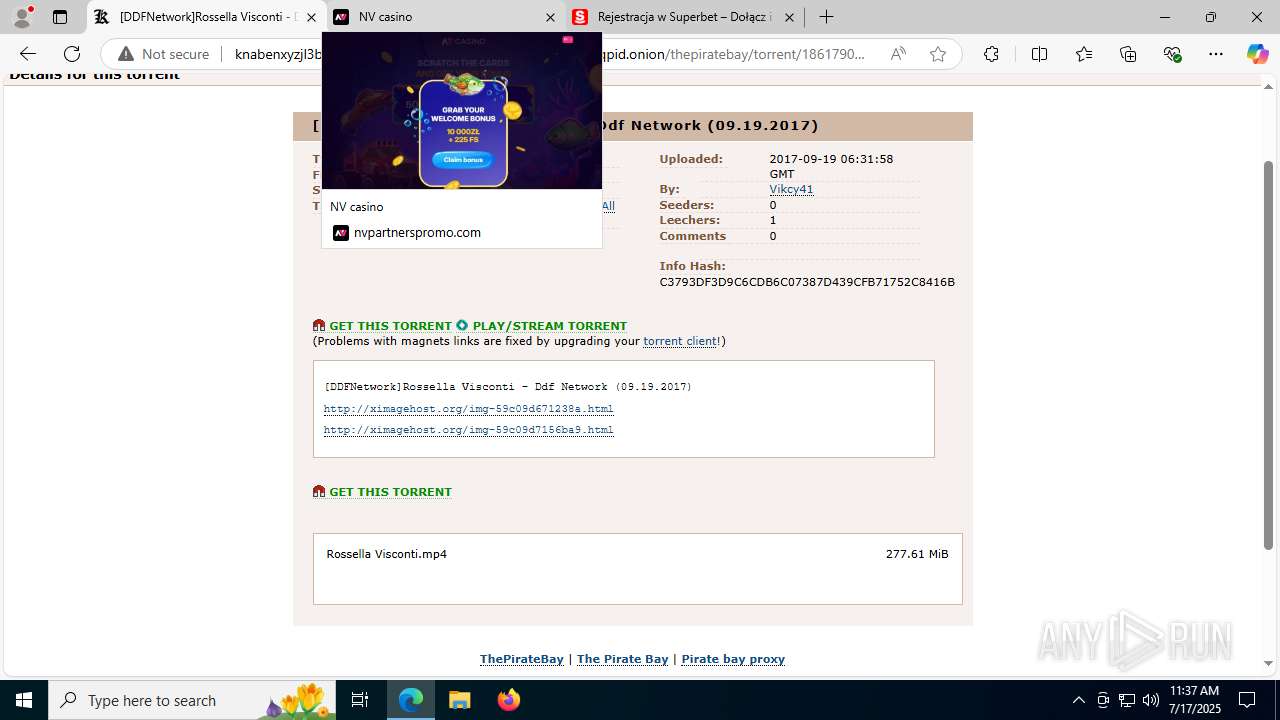Image resolution: width=1280 pixels, height=720 pixels.
Task: Close the DDFNetwork tab
Action: coord(311,17)
